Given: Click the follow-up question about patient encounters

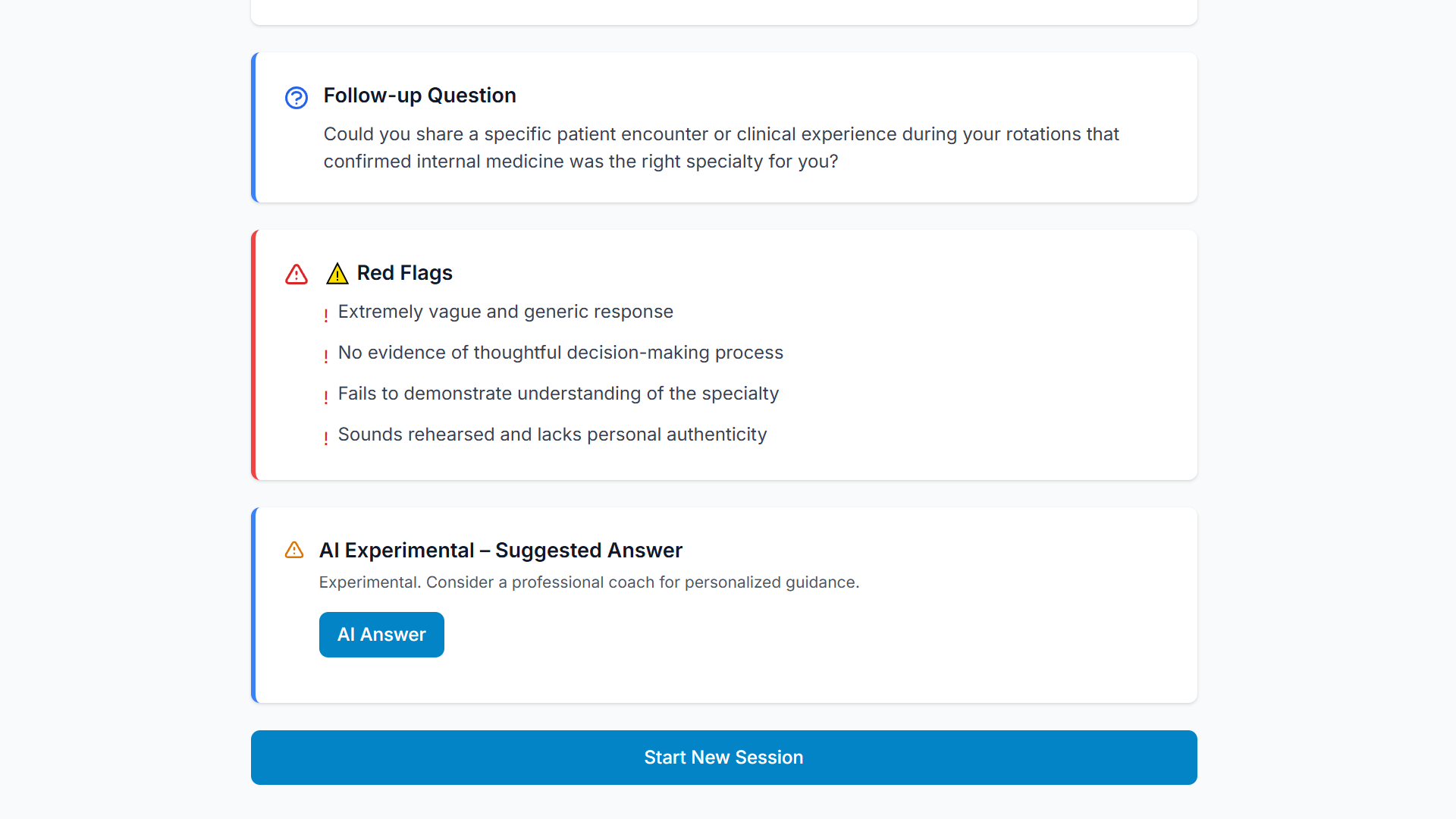Looking at the screenshot, I should pyautogui.click(x=721, y=147).
